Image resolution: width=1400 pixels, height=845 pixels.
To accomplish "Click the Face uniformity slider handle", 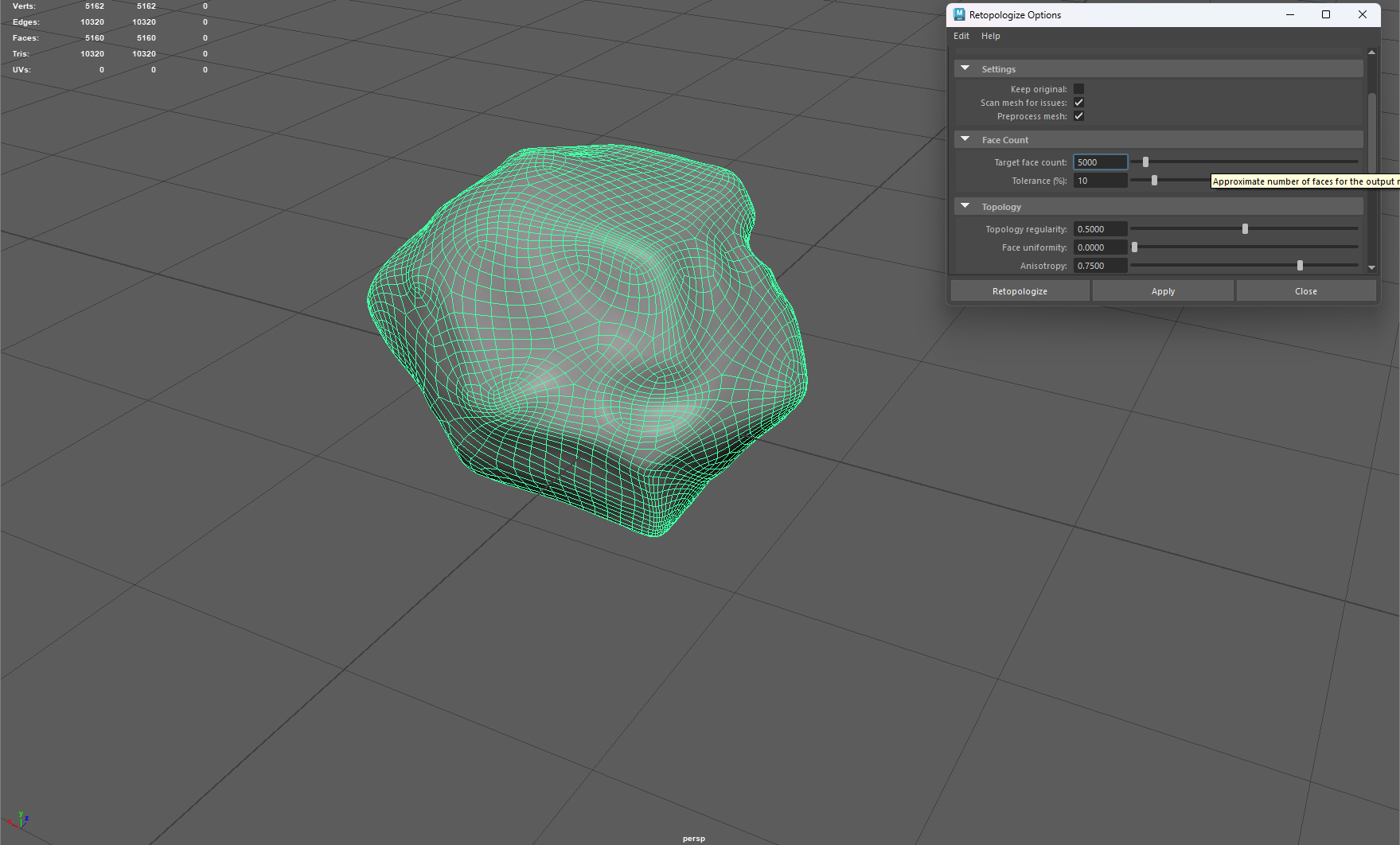I will [x=1135, y=247].
